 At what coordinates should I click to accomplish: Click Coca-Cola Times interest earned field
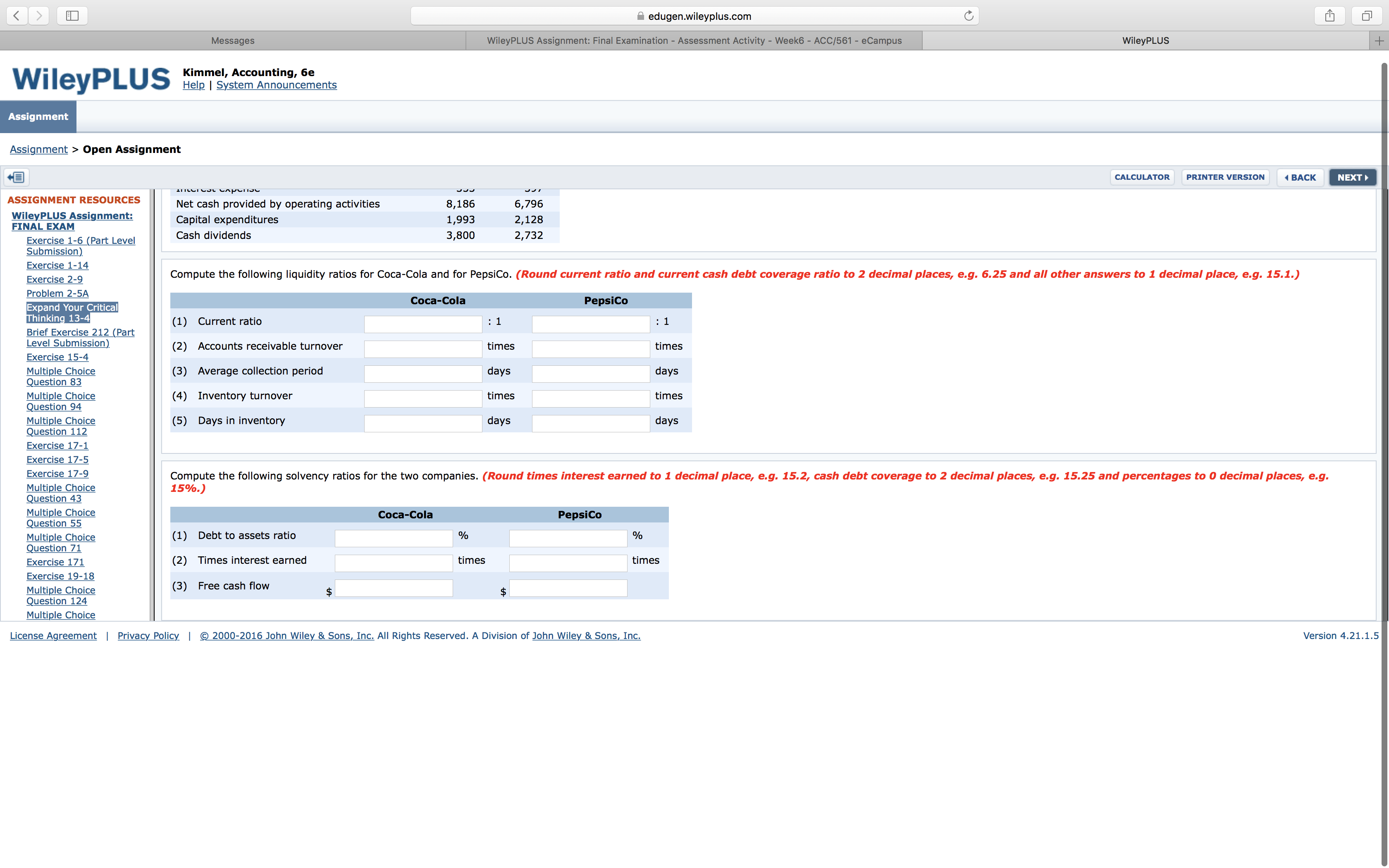pos(394,563)
